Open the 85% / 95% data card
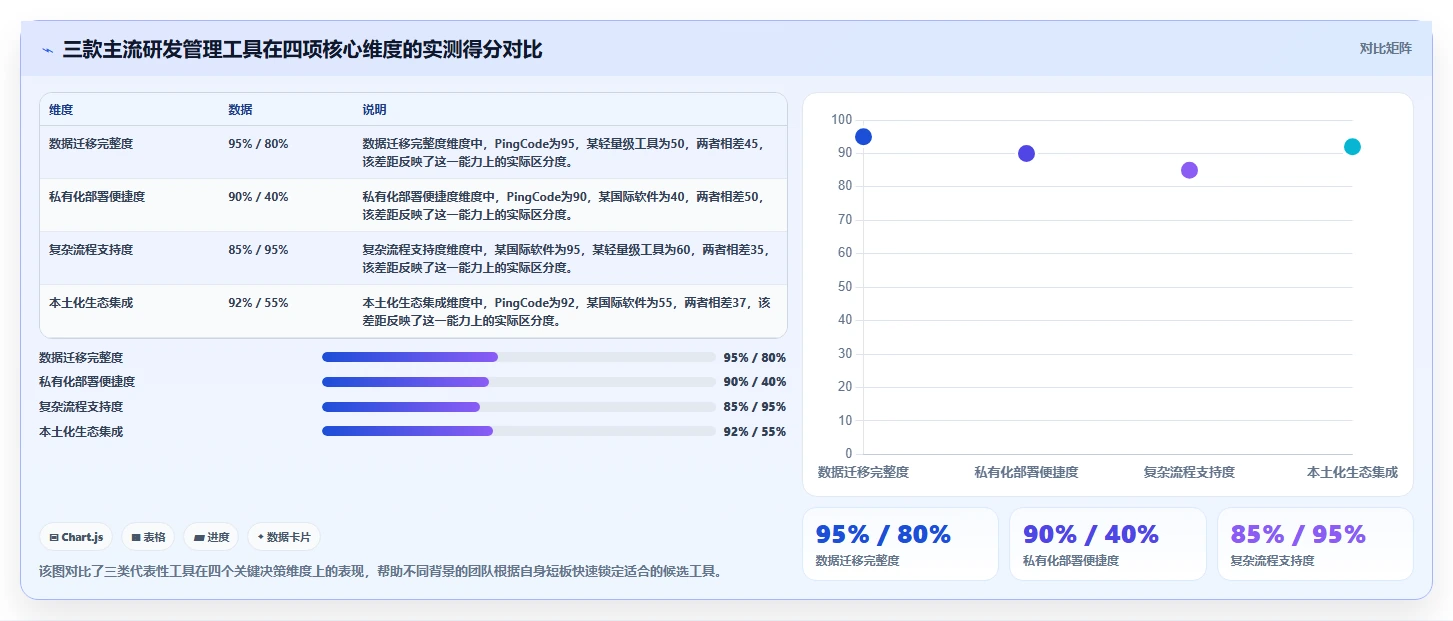This screenshot has height=621, width=1453. [x=1314, y=544]
